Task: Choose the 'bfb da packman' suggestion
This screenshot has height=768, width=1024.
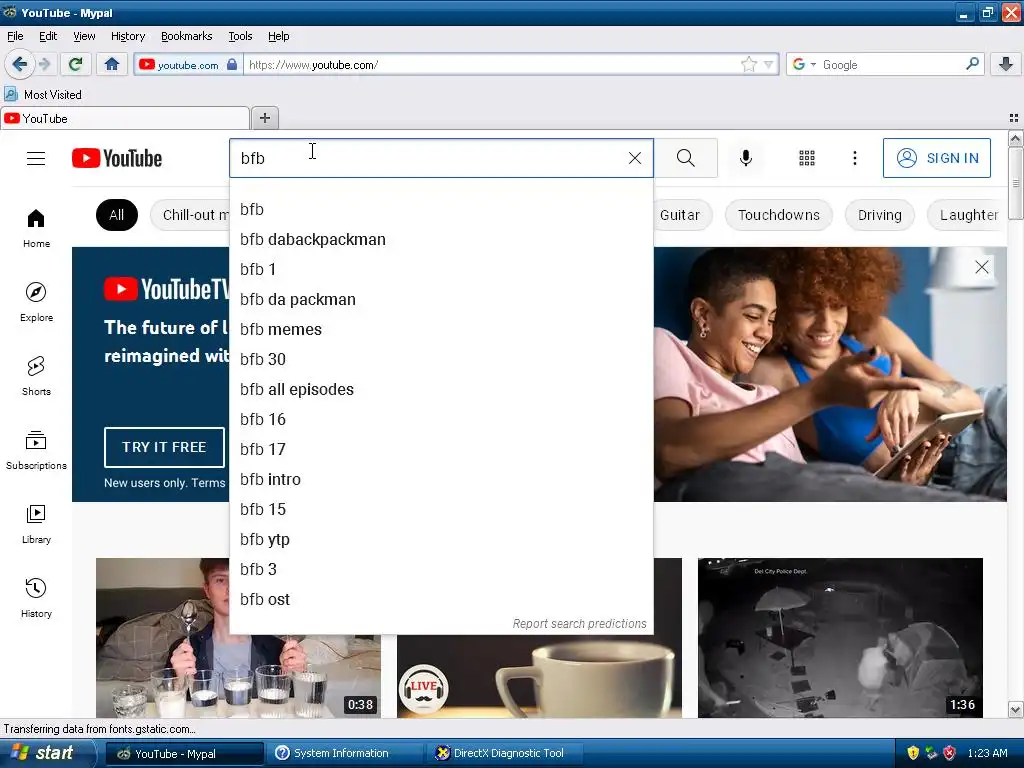Action: tap(441, 300)
